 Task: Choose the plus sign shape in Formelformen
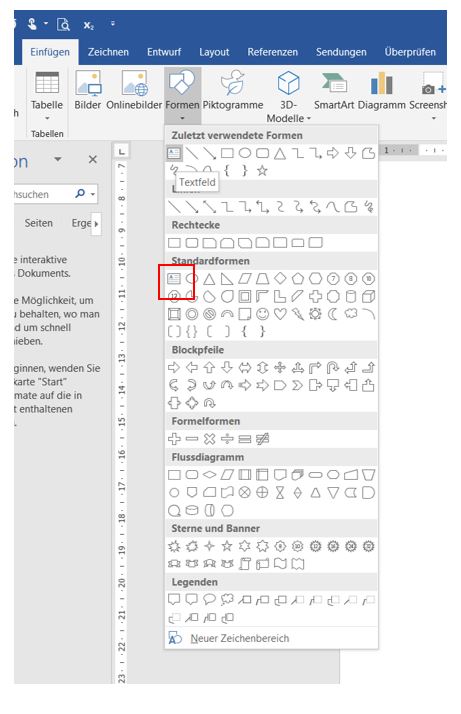[174, 439]
